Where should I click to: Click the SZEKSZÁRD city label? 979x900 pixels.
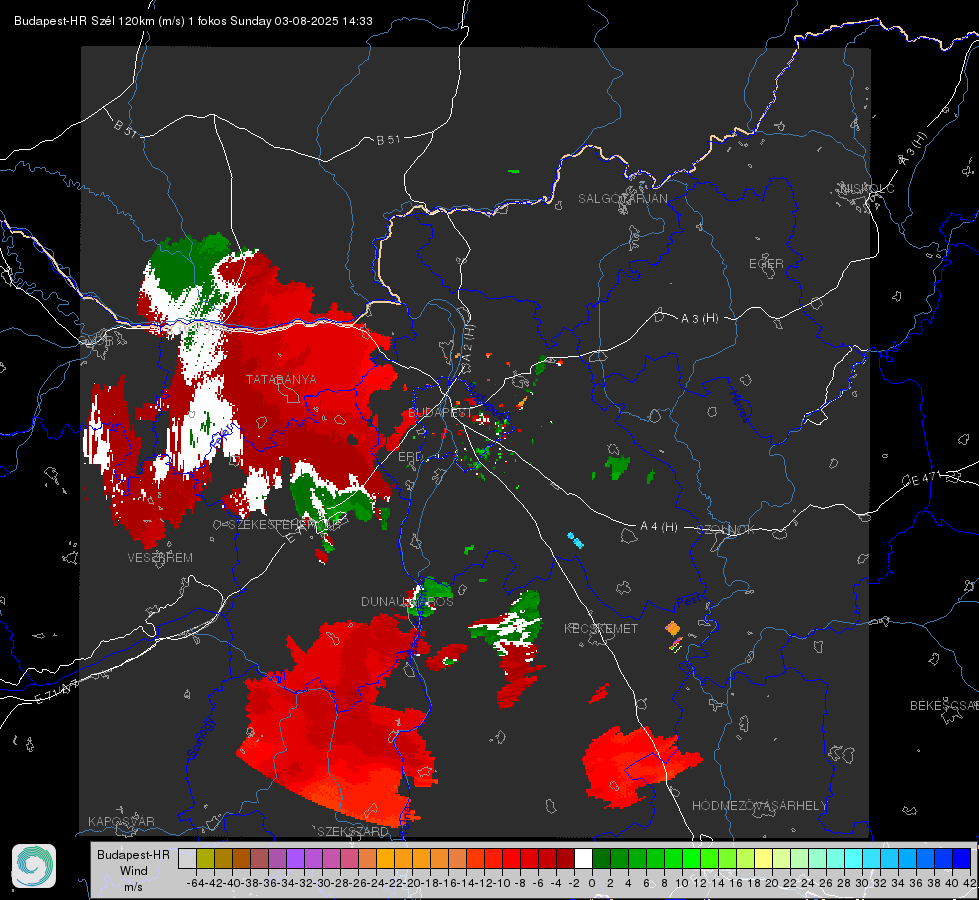(x=353, y=831)
